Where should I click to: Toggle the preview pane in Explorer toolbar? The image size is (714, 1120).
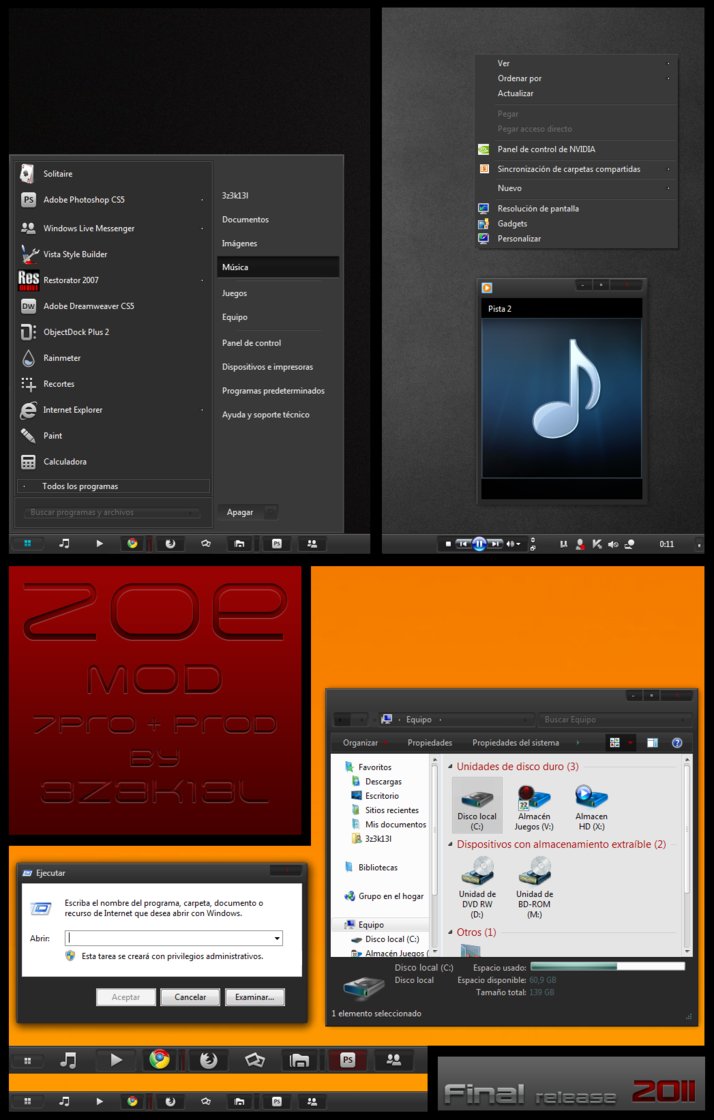pyautogui.click(x=652, y=743)
